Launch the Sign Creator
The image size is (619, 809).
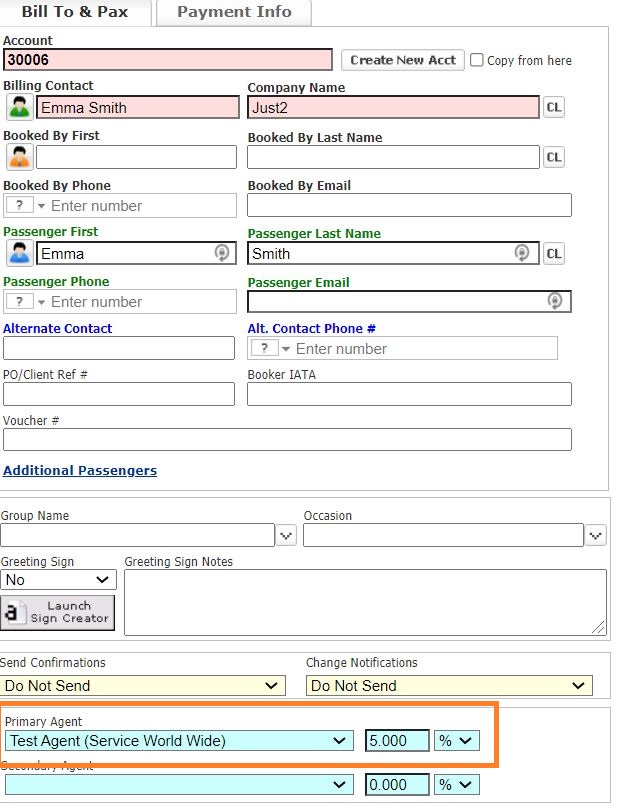point(58,612)
